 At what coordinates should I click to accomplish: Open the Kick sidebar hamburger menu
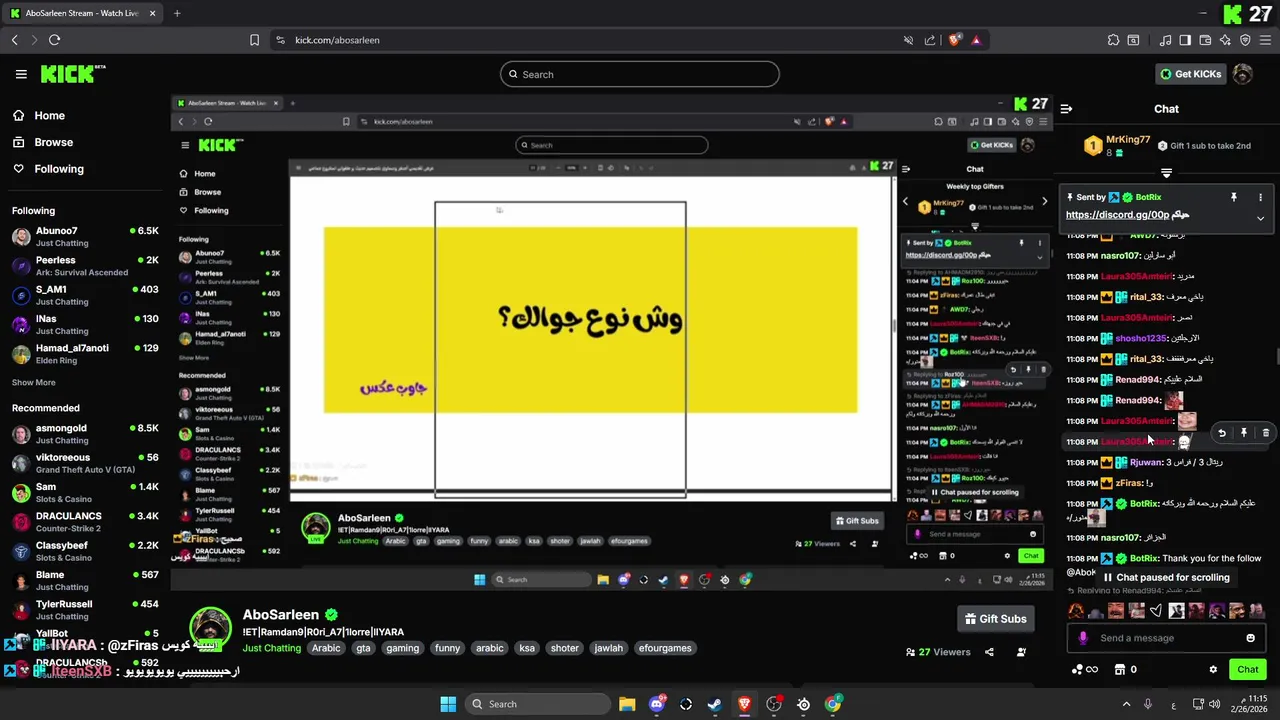[21, 74]
